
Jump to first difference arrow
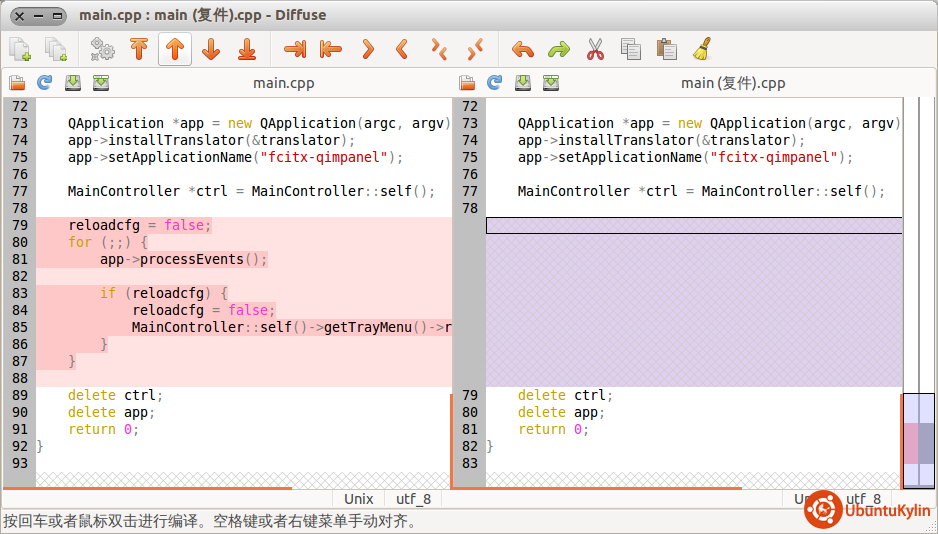[139, 49]
